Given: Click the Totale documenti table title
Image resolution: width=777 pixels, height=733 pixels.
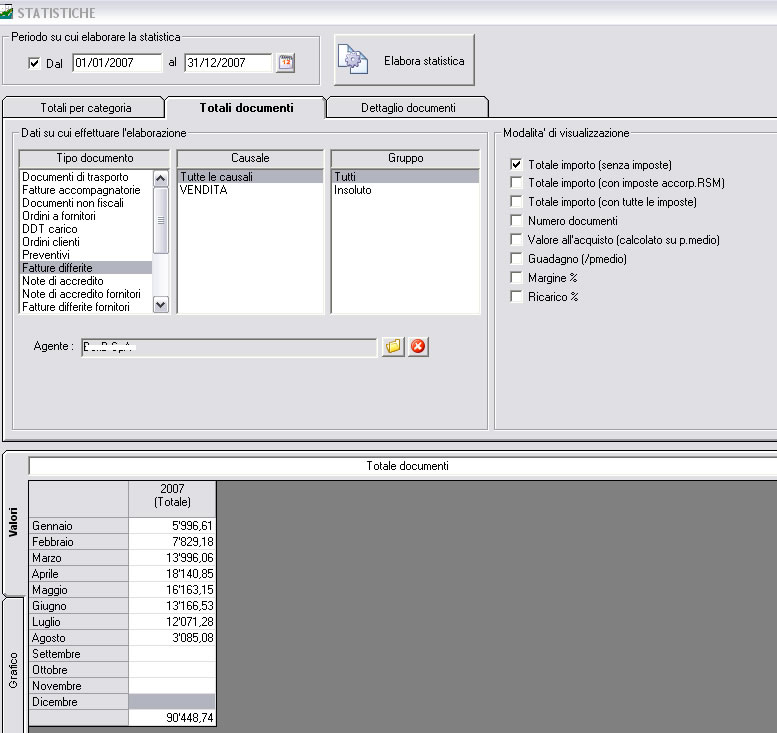Looking at the screenshot, I should (407, 466).
